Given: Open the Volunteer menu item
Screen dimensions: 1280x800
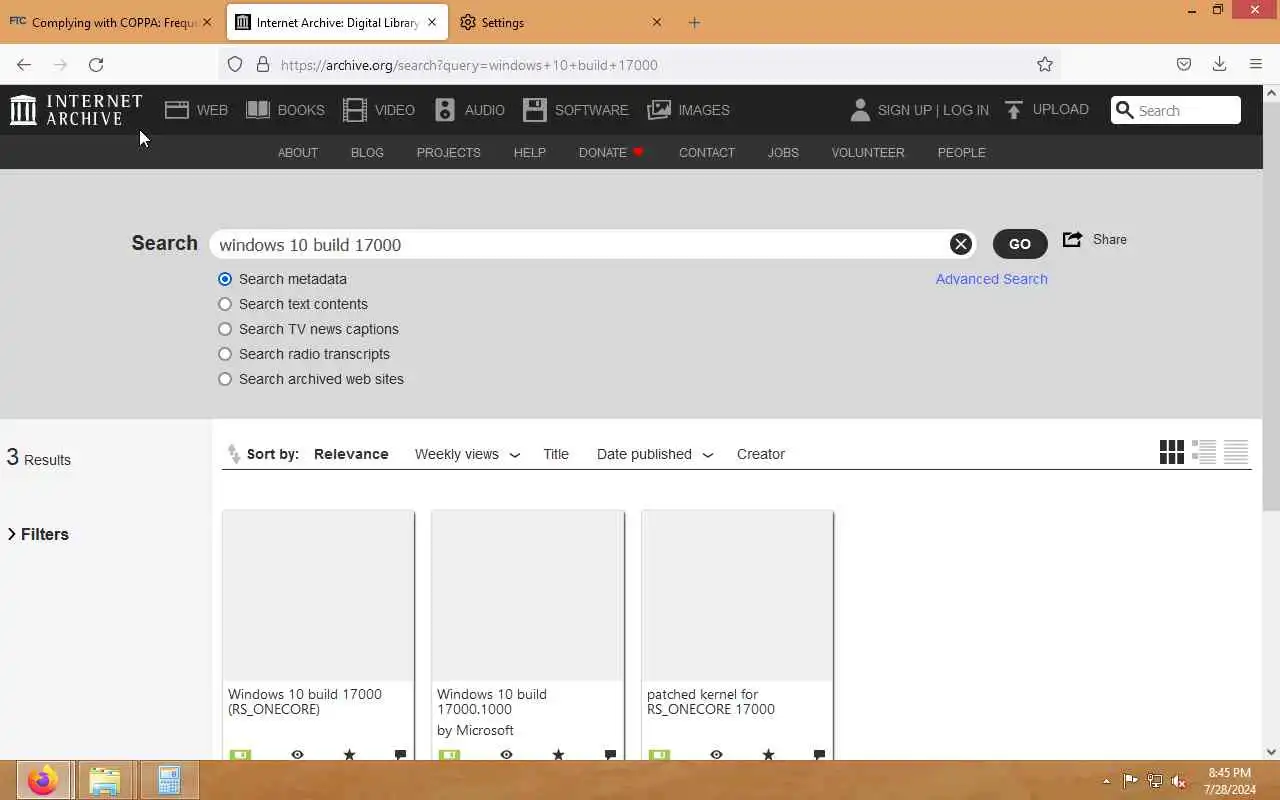Looking at the screenshot, I should [x=868, y=153].
